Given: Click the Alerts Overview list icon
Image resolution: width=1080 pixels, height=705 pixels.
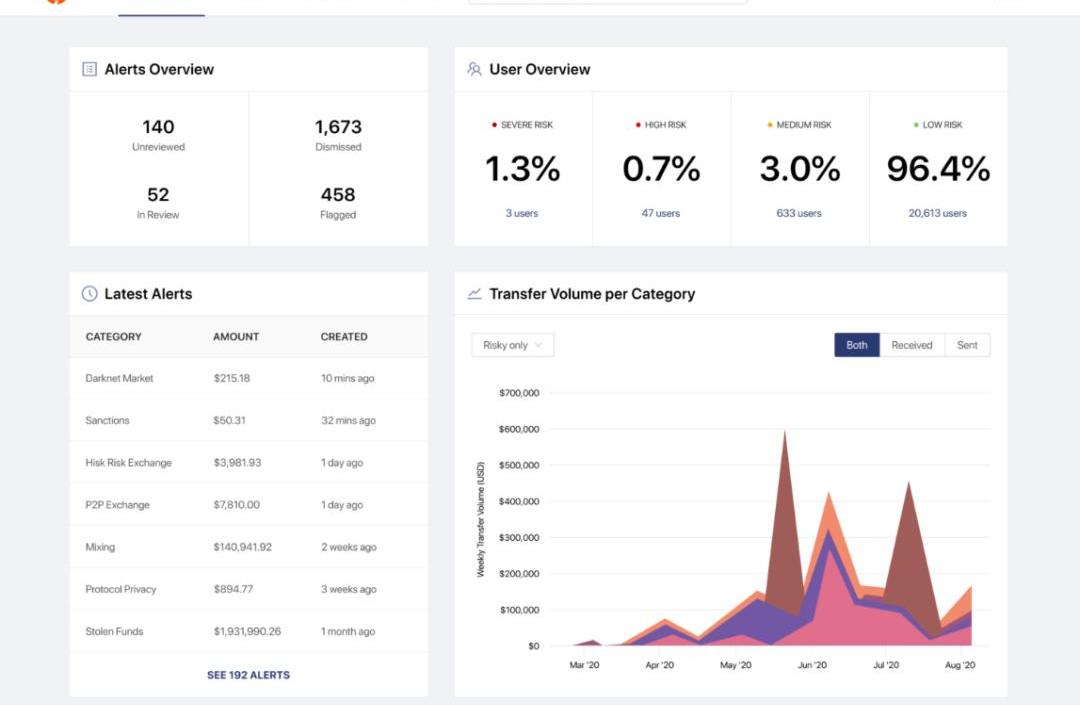Looking at the screenshot, I should [89, 69].
